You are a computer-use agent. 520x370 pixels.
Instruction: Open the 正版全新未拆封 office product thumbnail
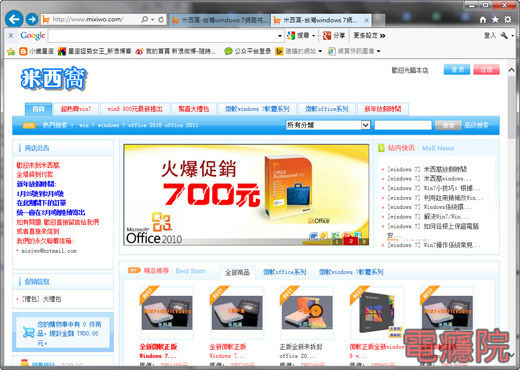tap(307, 312)
